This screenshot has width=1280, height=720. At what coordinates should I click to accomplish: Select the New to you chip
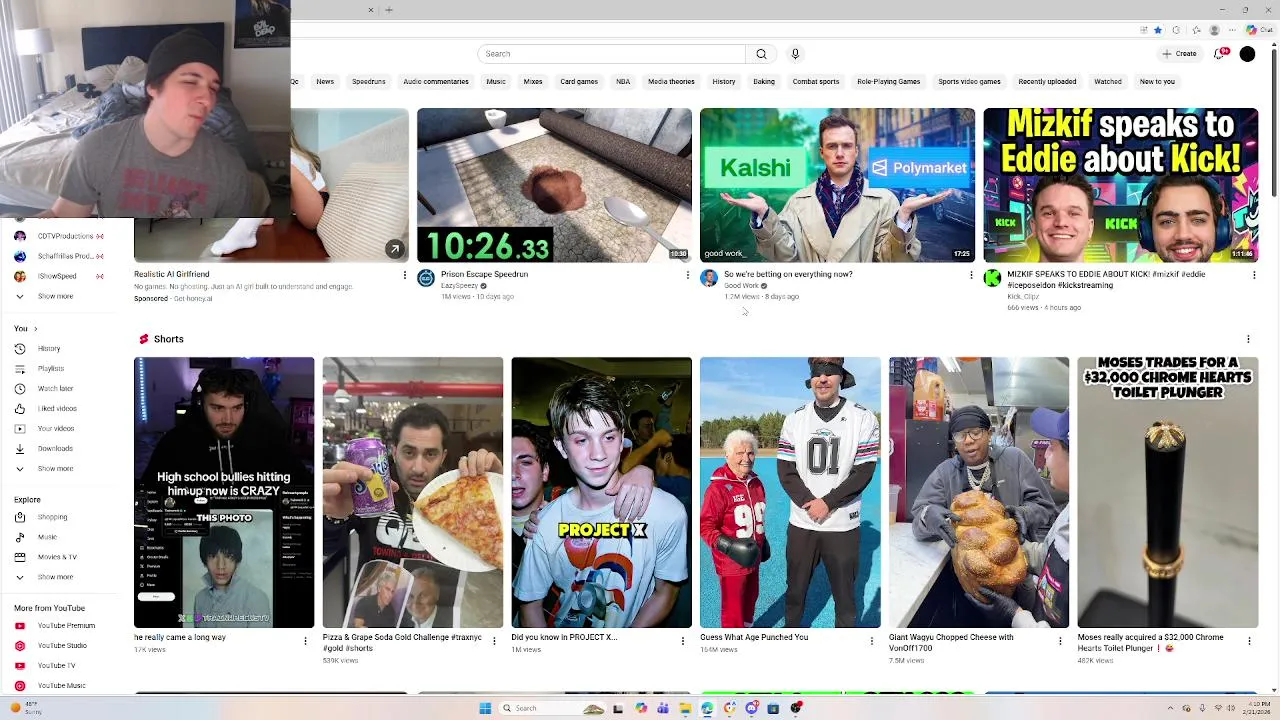click(x=1157, y=82)
